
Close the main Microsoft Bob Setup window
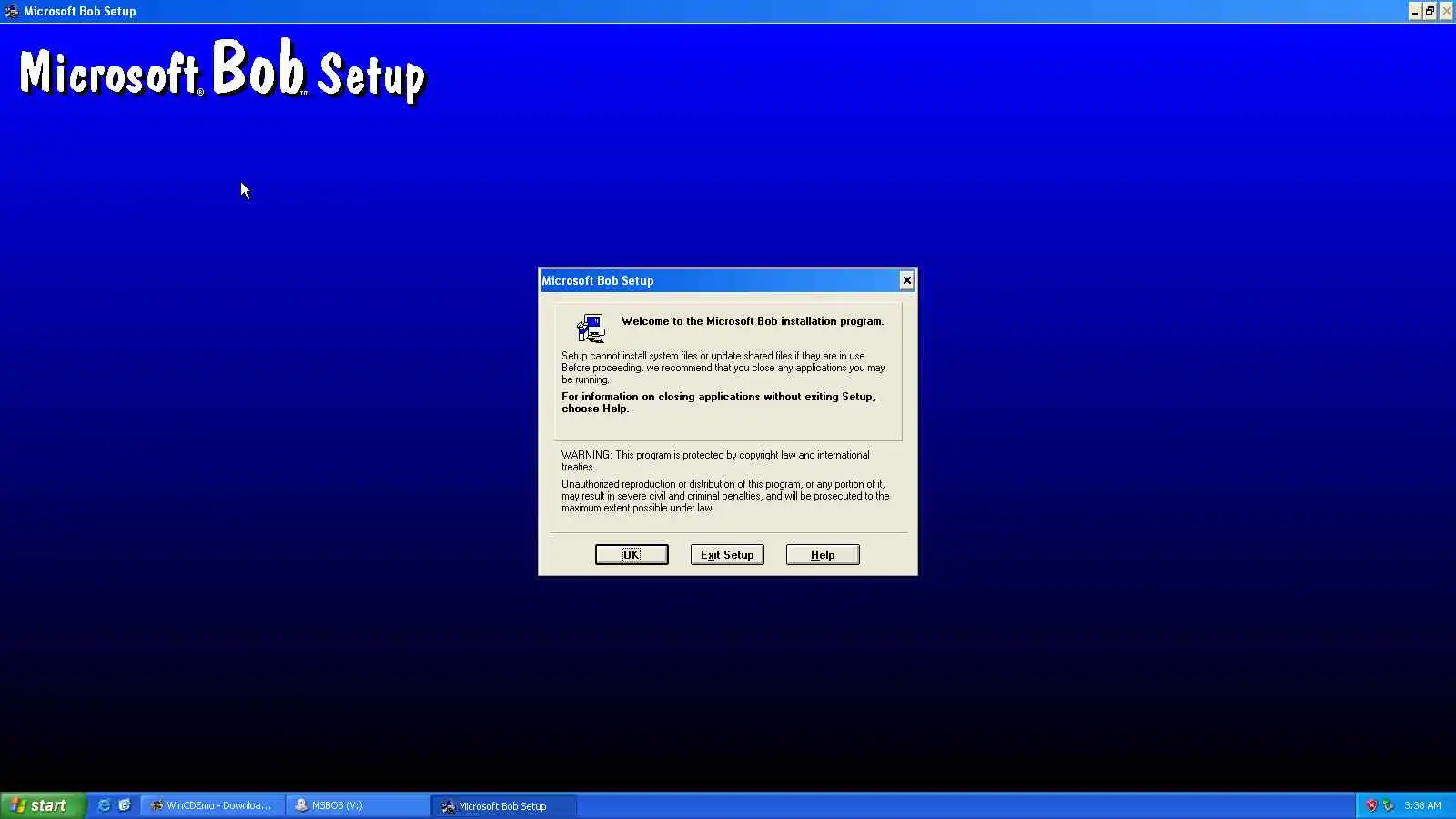[1446, 11]
